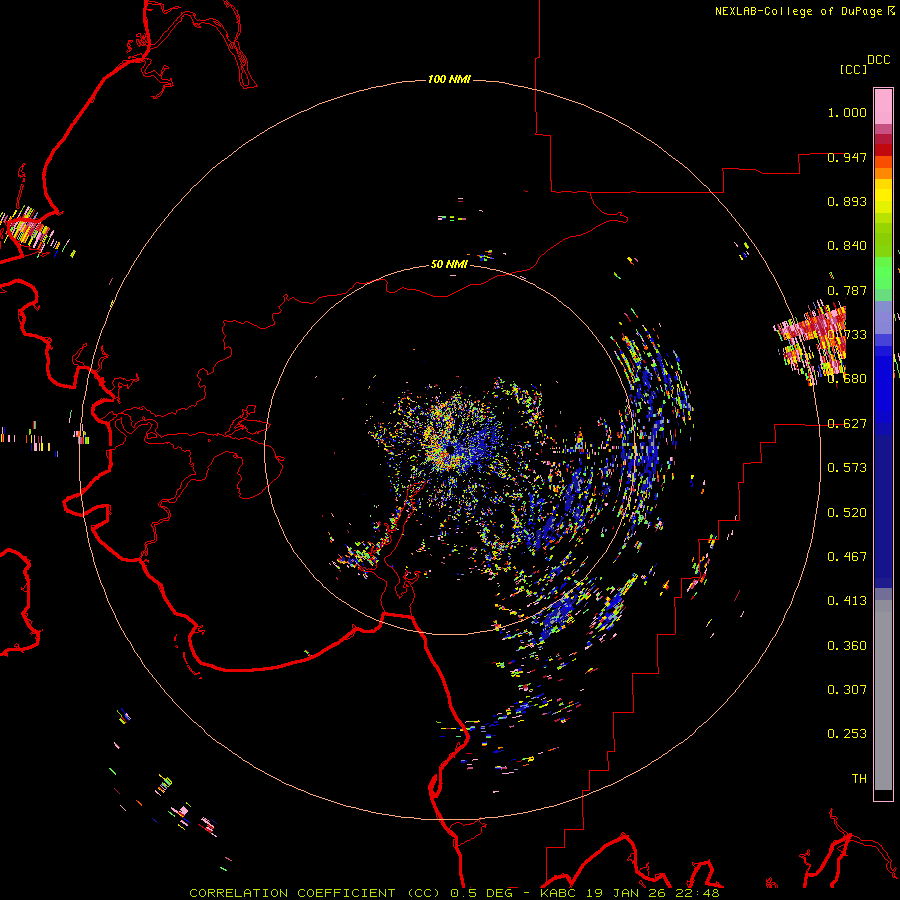Click the 0.307 scale value
The height and width of the screenshot is (900, 900).
coord(847,690)
